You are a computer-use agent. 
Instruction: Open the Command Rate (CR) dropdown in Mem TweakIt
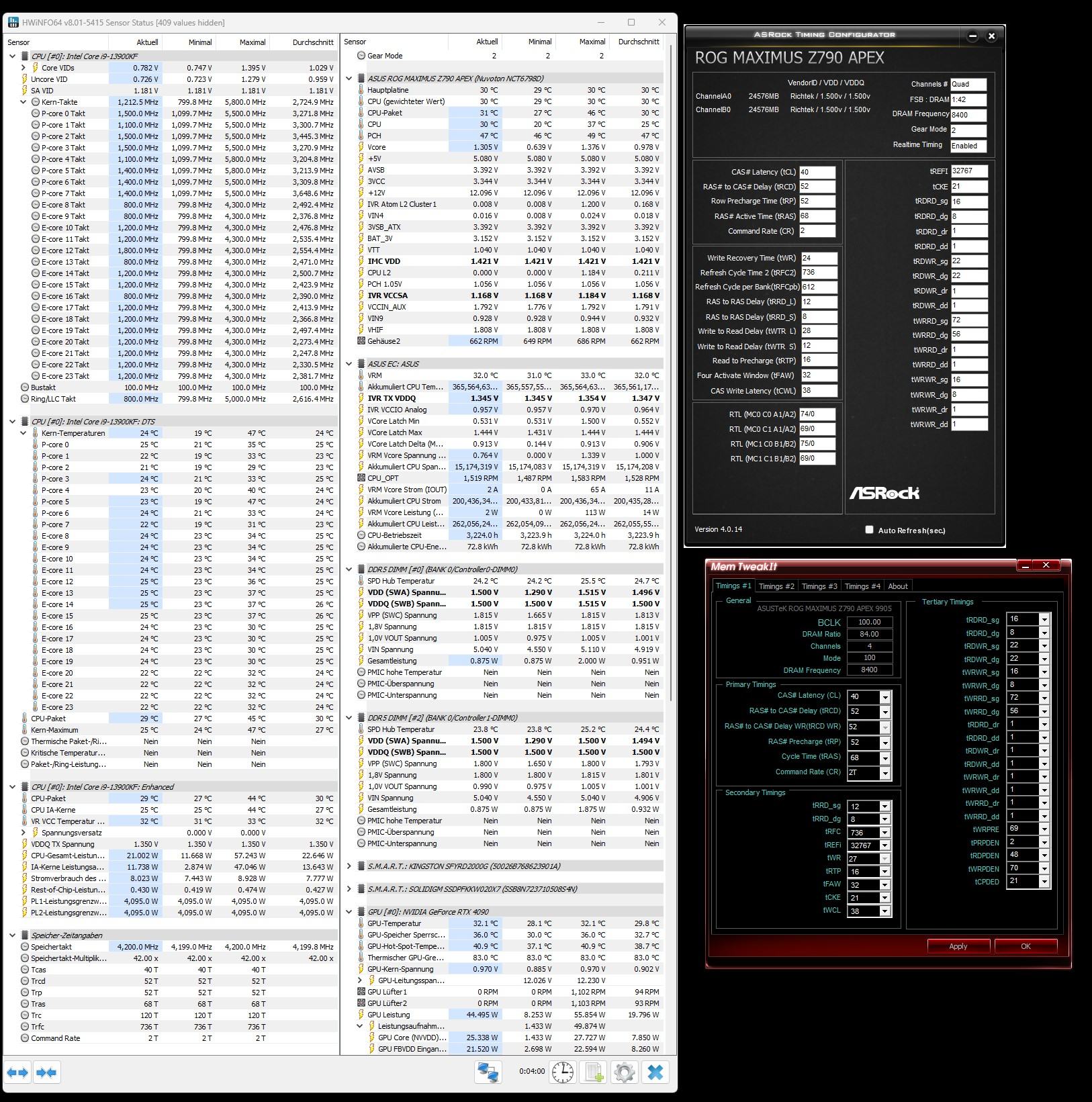click(885, 773)
